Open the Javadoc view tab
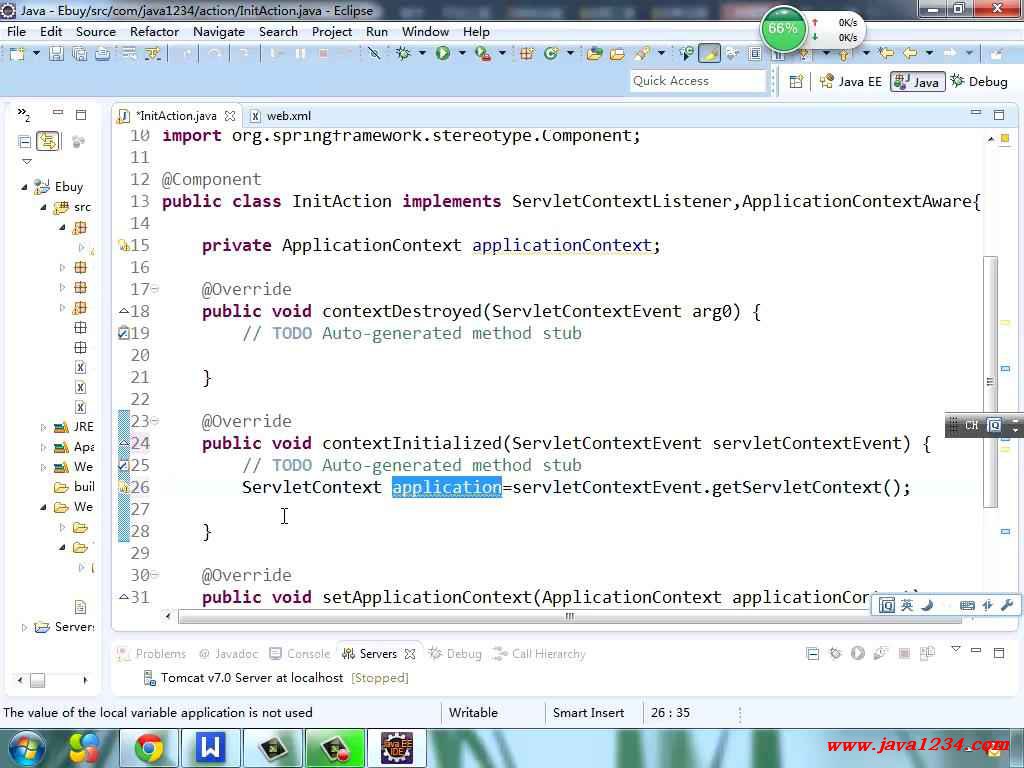The width and height of the screenshot is (1024, 768). (229, 654)
